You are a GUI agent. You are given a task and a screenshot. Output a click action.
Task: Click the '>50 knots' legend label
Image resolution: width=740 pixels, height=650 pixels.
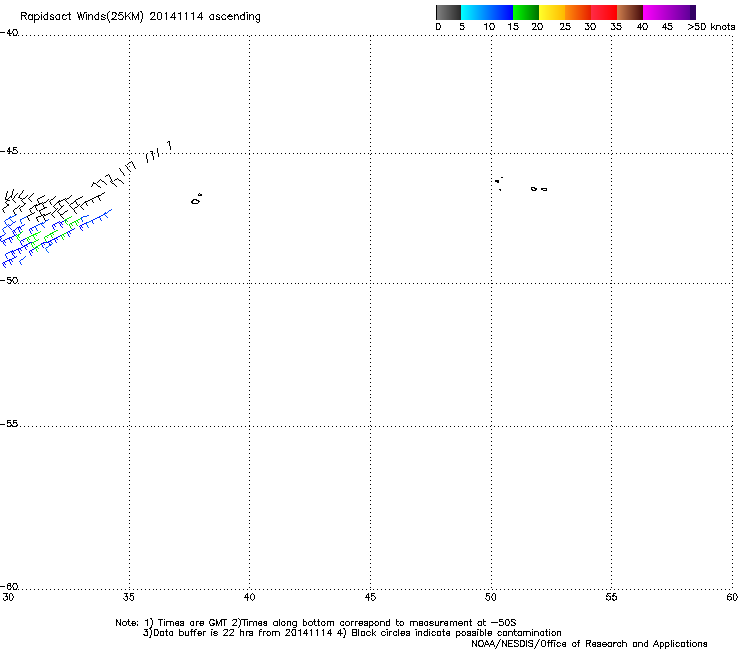click(711, 27)
